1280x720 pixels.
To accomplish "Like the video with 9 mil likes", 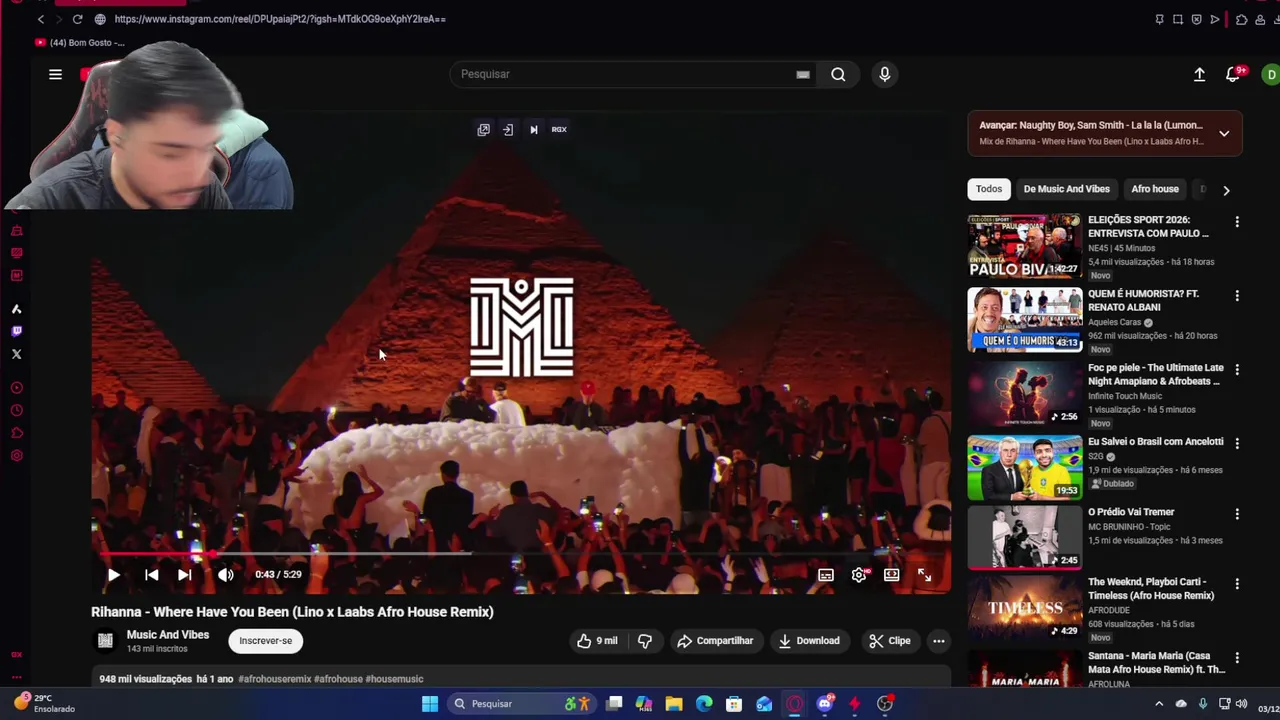I will point(597,641).
